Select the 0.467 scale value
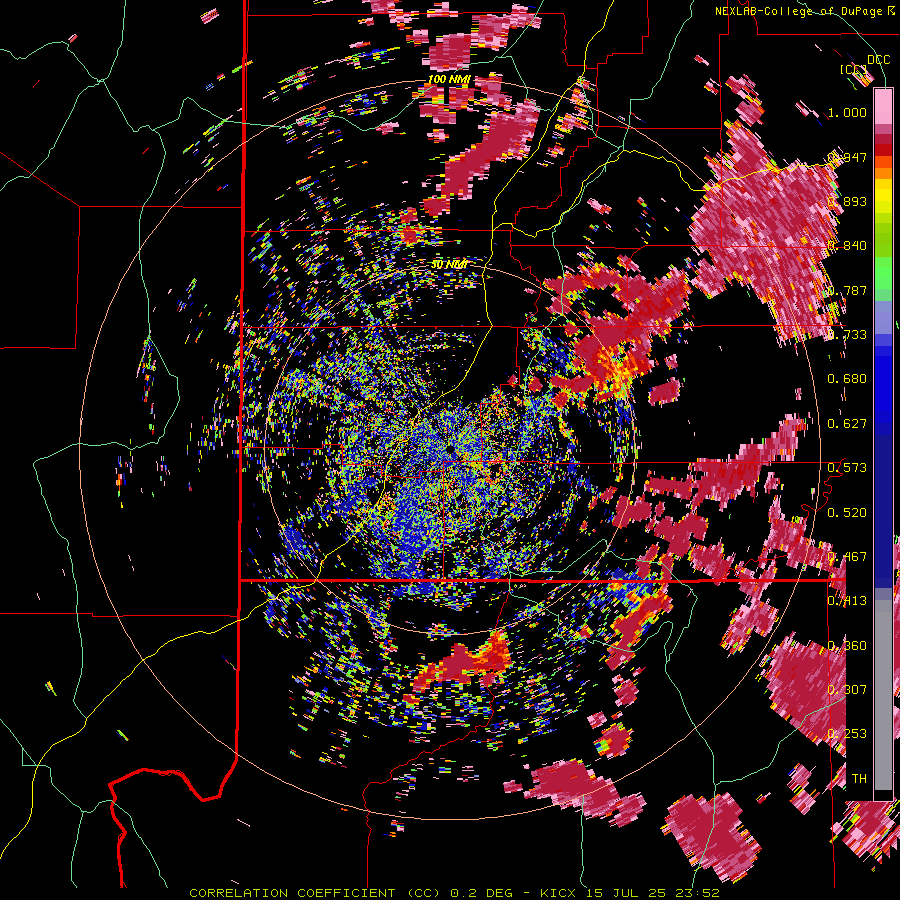Viewport: 900px width, 900px height. (847, 557)
